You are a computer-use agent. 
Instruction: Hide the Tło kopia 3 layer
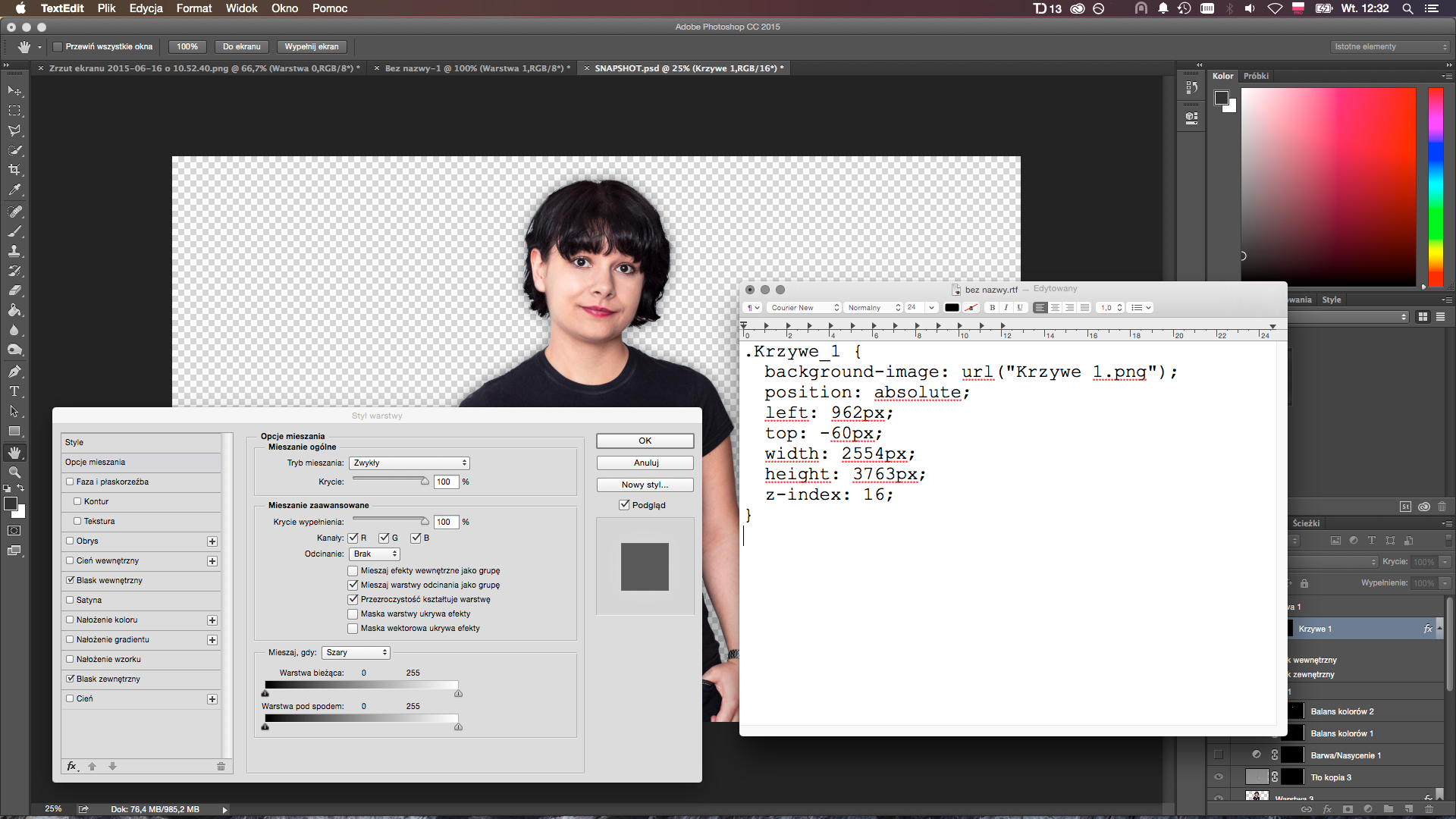click(1218, 777)
